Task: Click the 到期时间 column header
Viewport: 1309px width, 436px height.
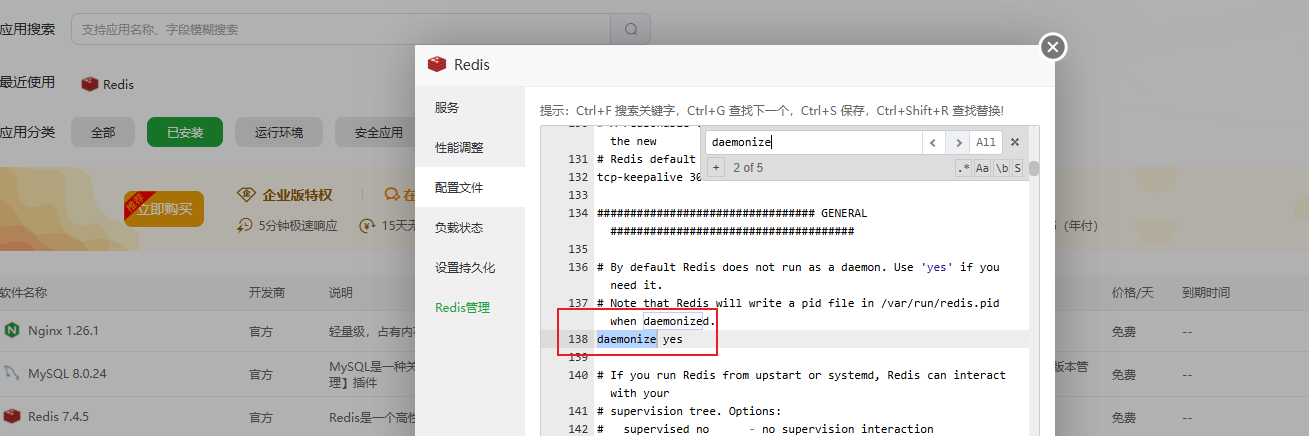Action: click(1205, 293)
